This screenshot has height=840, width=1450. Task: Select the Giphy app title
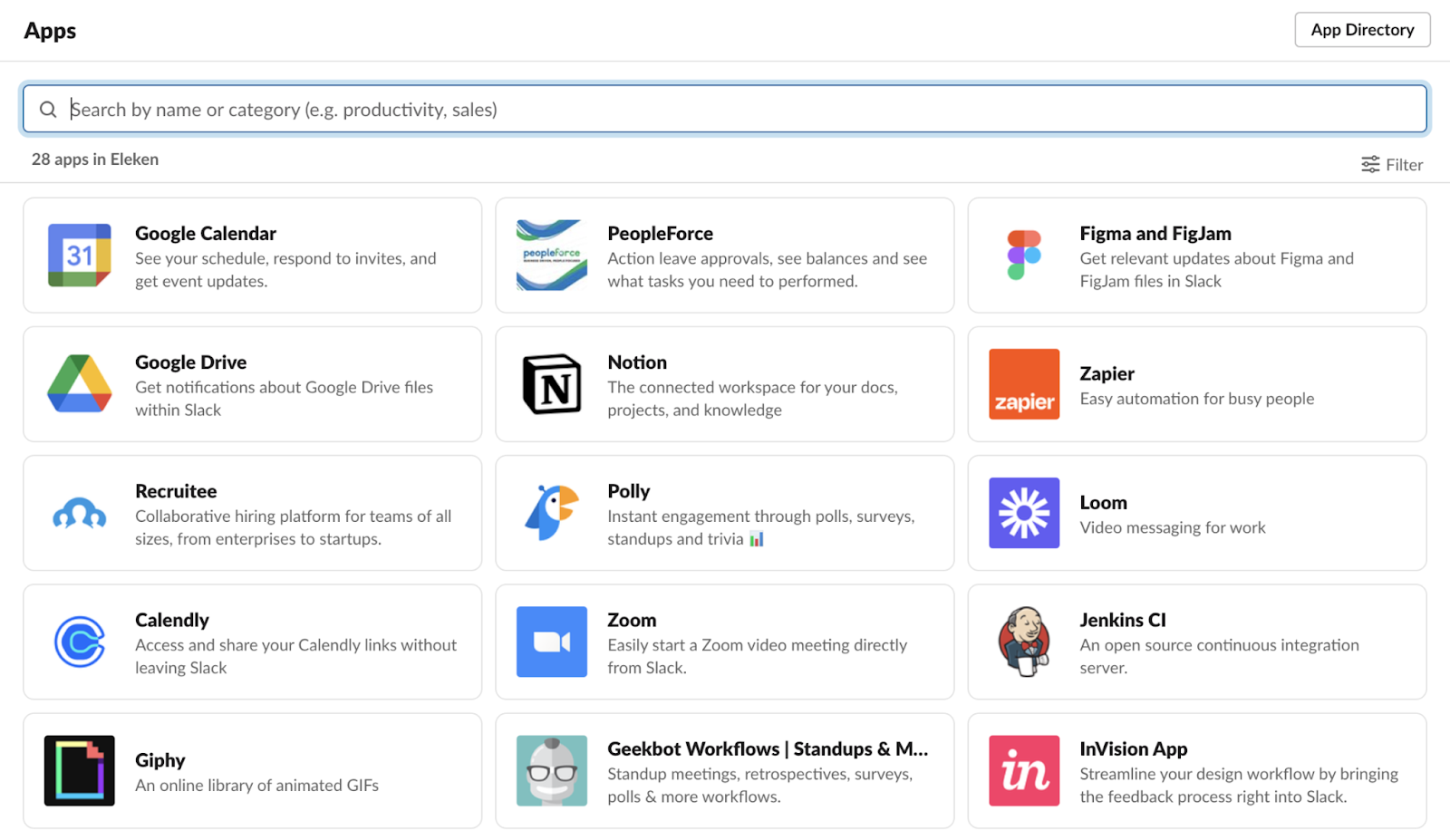click(x=160, y=759)
